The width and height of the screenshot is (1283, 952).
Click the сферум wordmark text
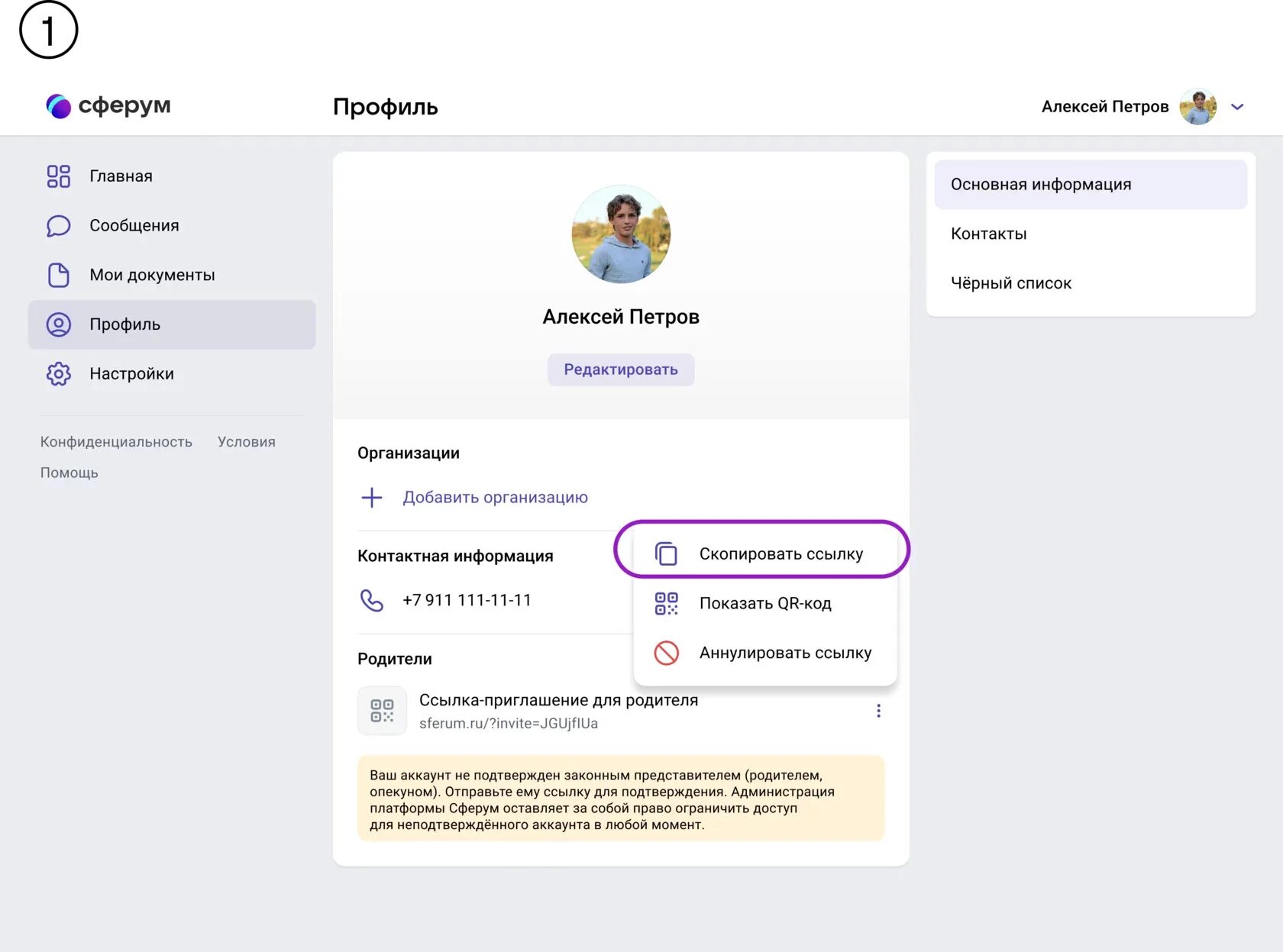pyautogui.click(x=124, y=106)
